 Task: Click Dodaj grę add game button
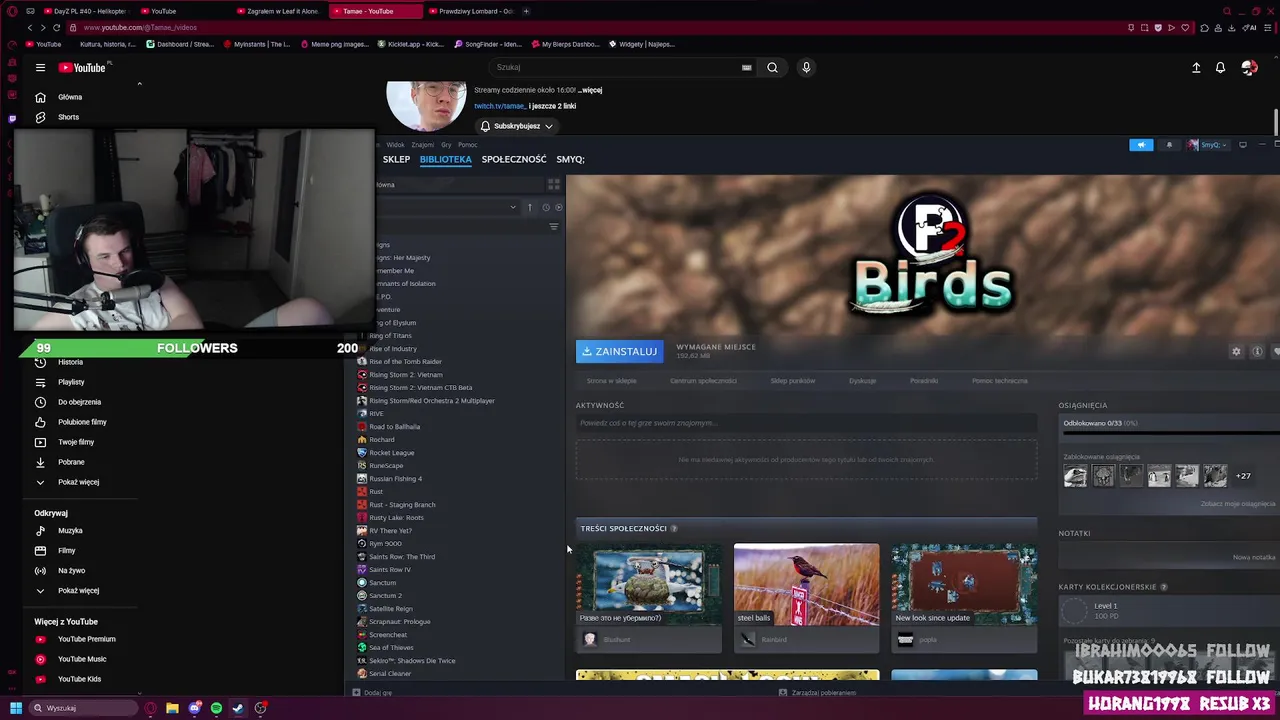point(372,692)
